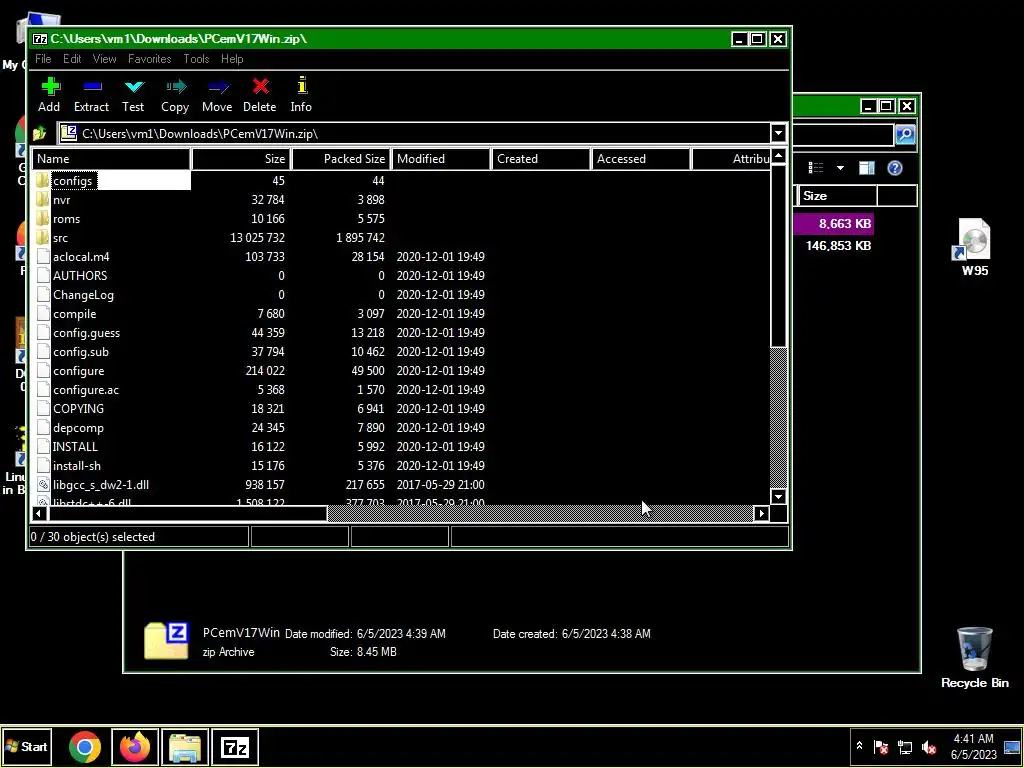Viewport: 1024px width, 768px height.
Task: Click the vertical scrollbar down arrow
Action: coord(778,497)
